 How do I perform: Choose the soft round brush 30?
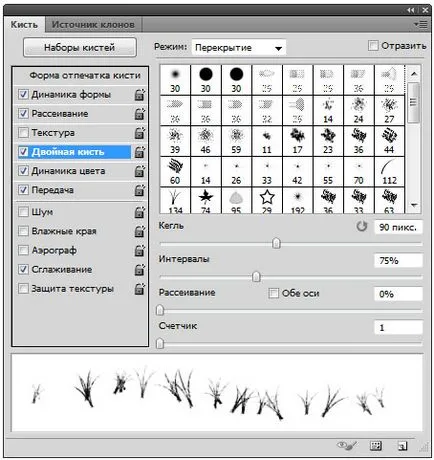(x=175, y=80)
